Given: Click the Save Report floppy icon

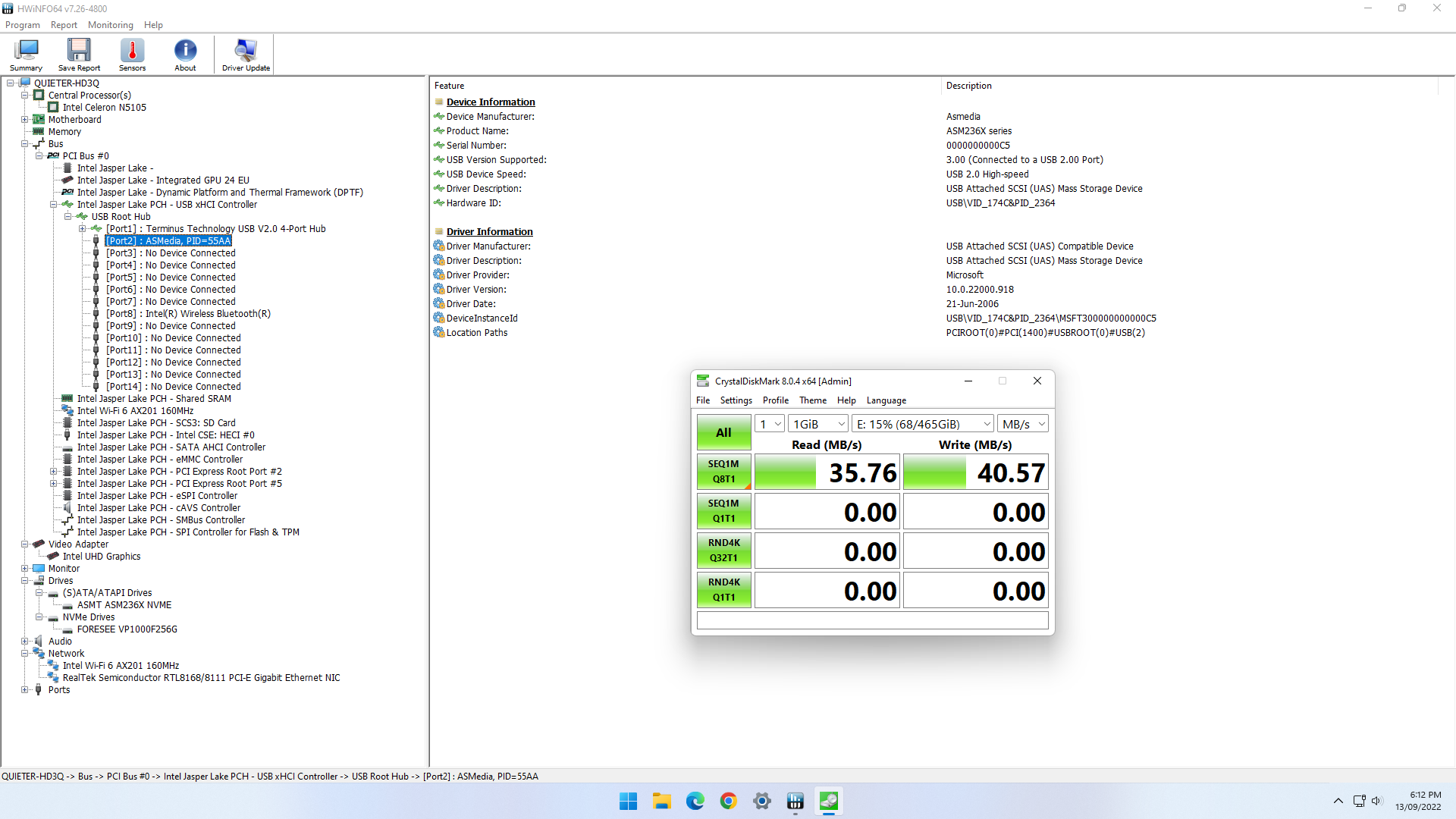Looking at the screenshot, I should click(79, 55).
